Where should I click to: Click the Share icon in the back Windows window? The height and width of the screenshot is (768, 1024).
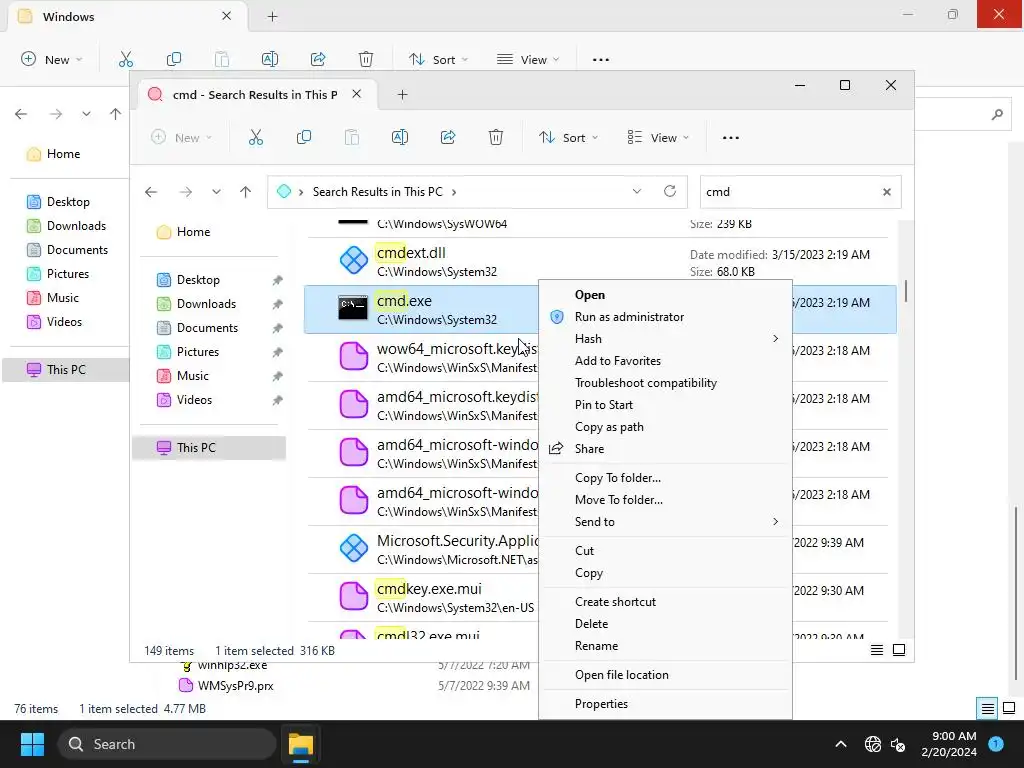coord(318,59)
